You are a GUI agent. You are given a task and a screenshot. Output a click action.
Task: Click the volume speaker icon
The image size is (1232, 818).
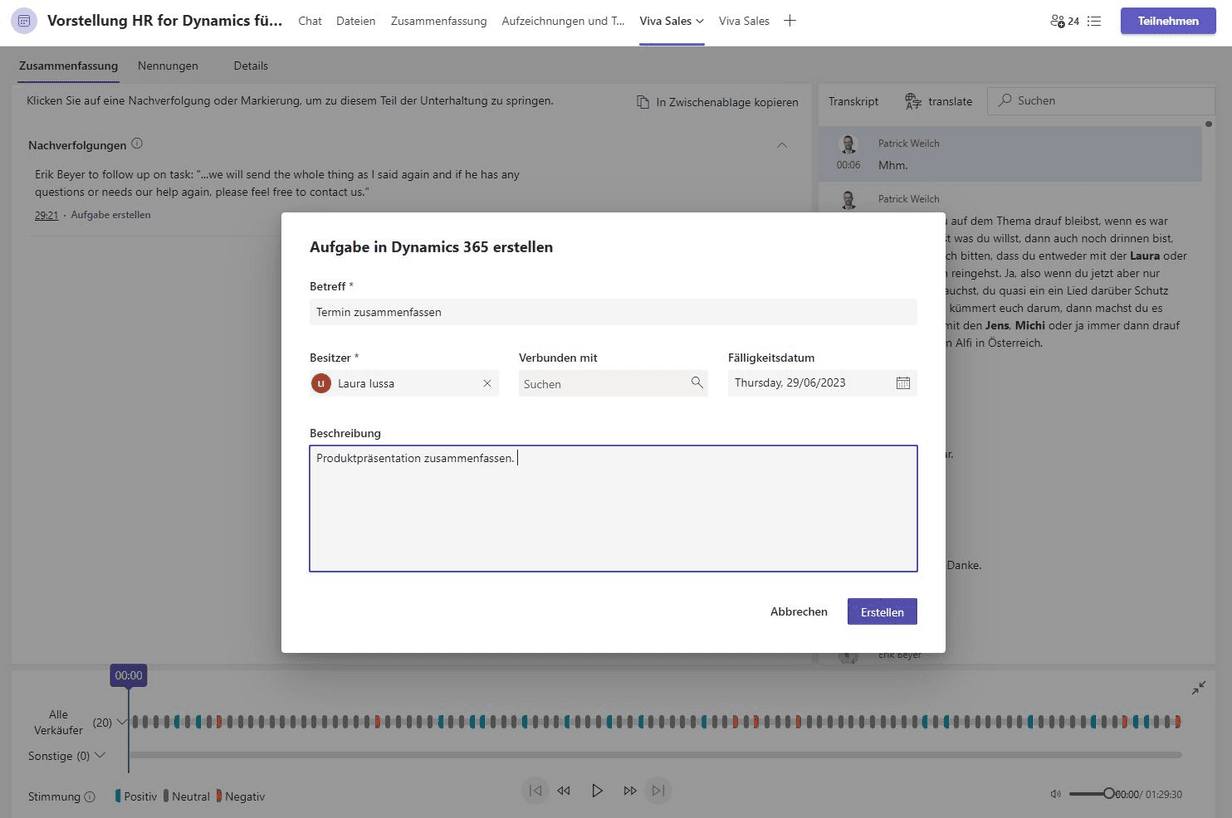tap(1055, 794)
